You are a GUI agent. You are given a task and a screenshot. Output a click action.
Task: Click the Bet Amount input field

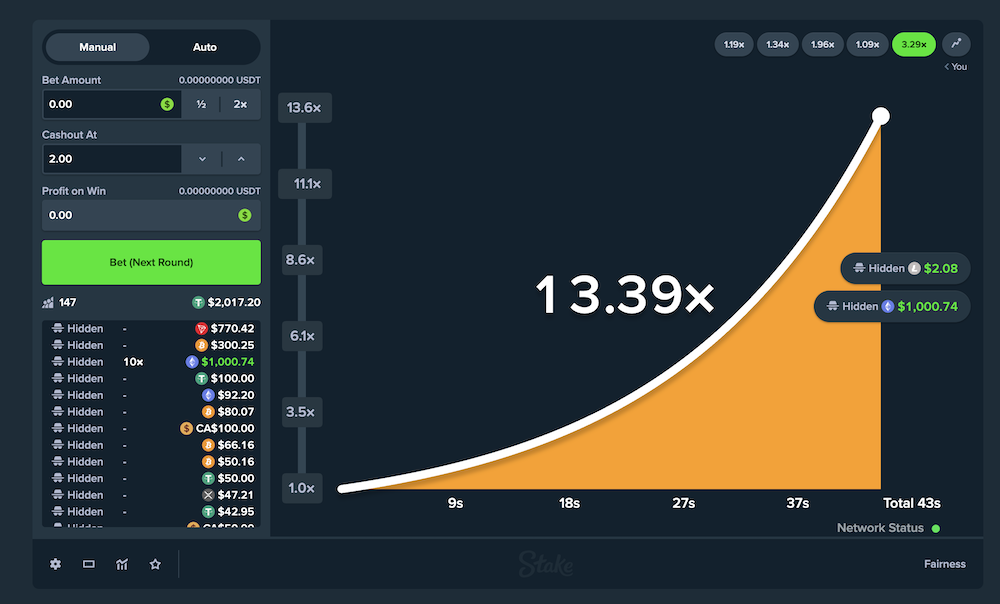click(x=100, y=104)
